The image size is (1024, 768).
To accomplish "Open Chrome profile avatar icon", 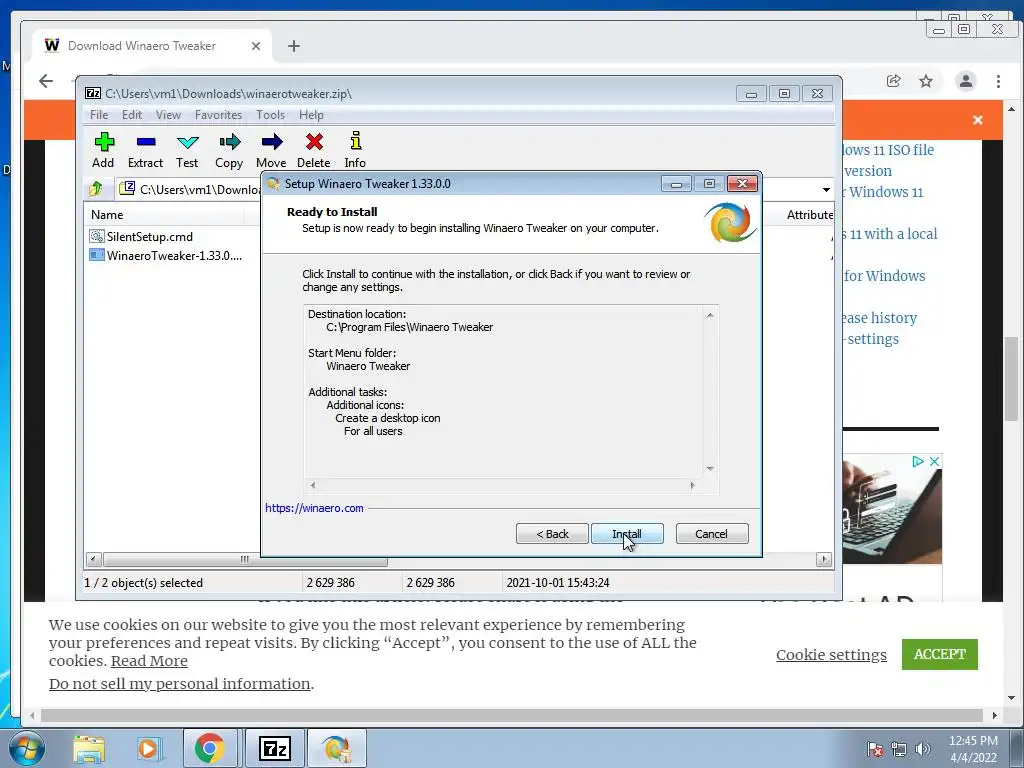I will coord(965,81).
